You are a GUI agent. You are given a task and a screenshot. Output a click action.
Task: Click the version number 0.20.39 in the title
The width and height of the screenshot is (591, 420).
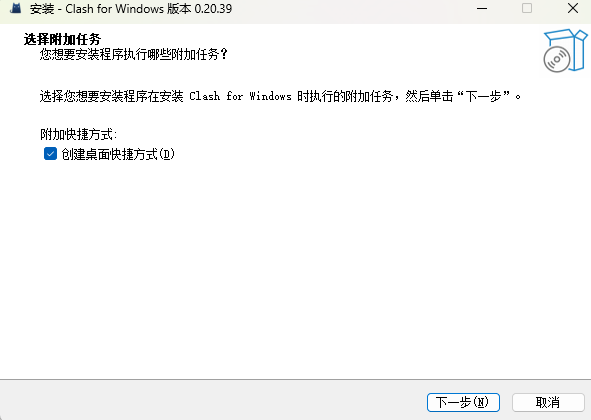[x=213, y=8]
